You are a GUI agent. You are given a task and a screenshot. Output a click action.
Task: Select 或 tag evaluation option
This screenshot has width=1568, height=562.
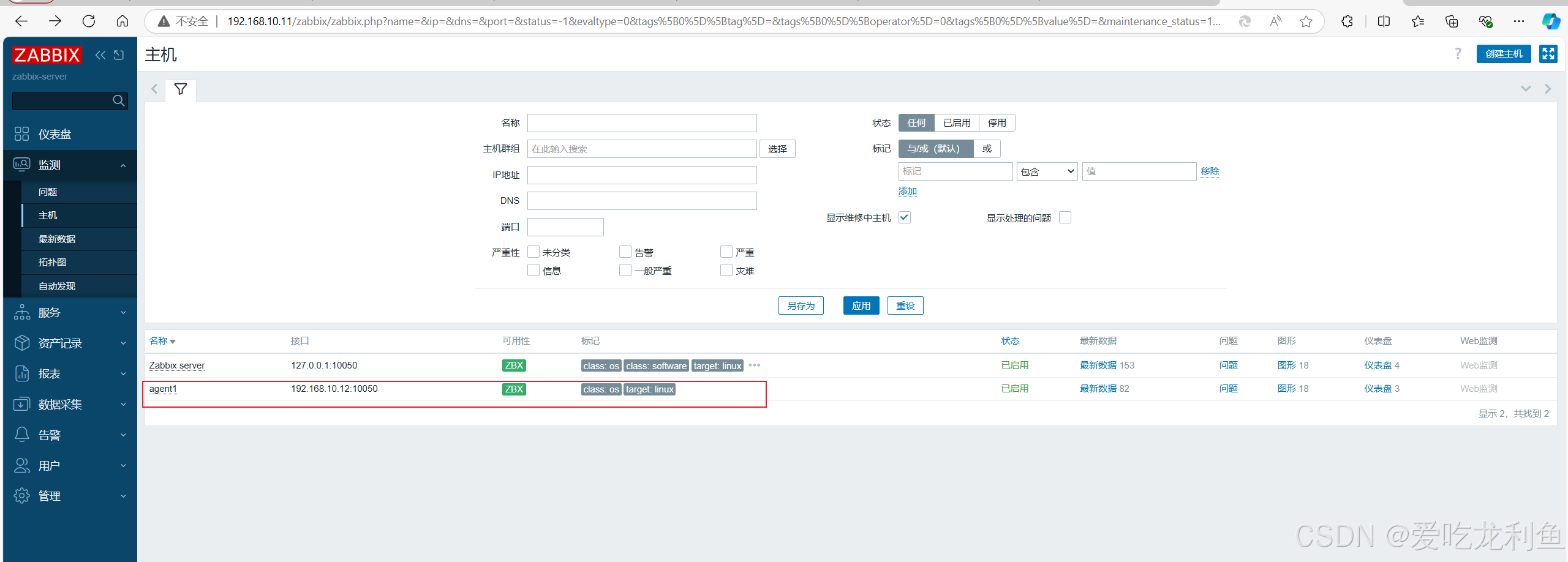(987, 149)
